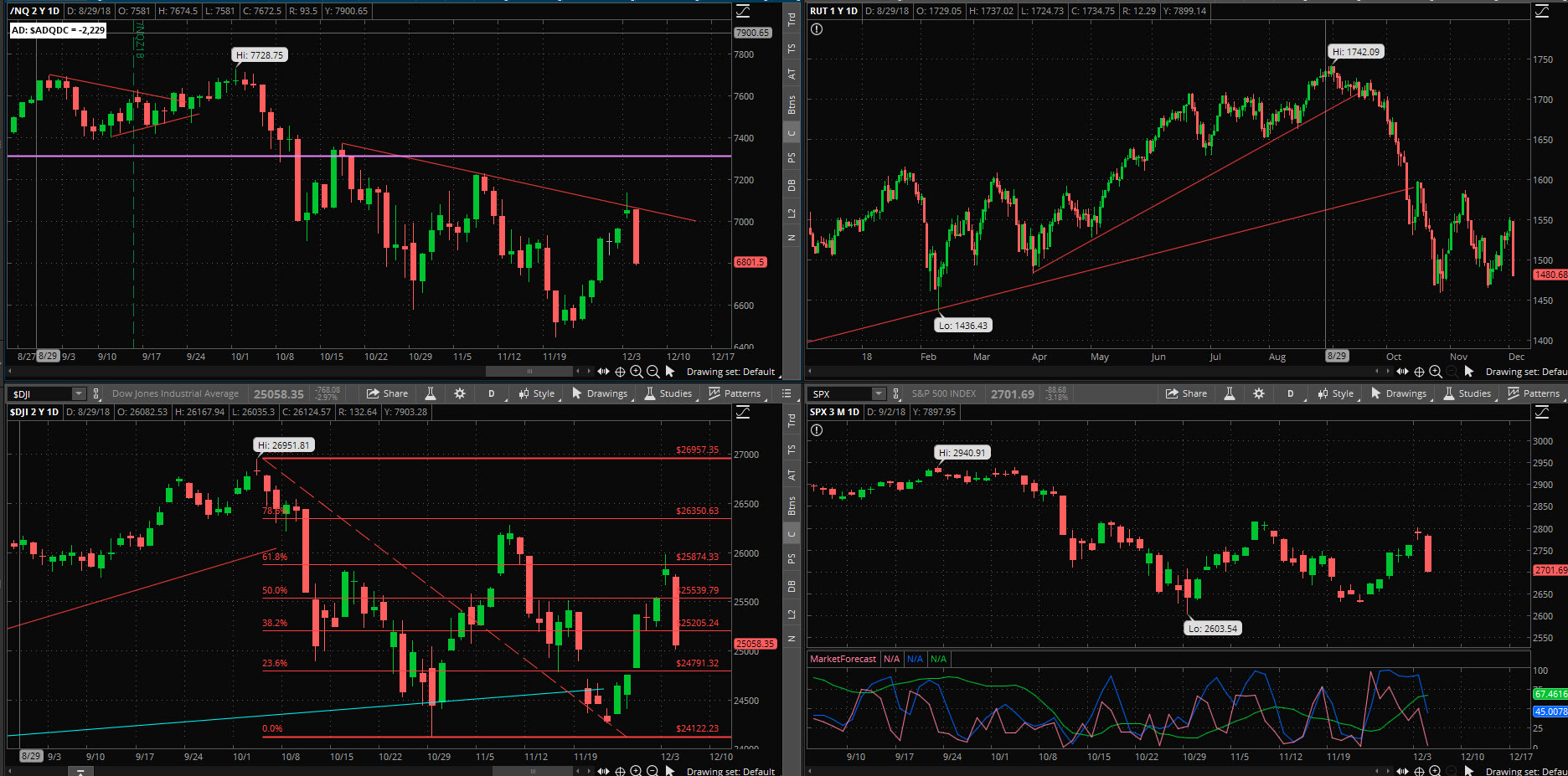Image resolution: width=1568 pixels, height=776 pixels.
Task: Click the Hi: 7728.75 bubble in /NQ chart
Action: pyautogui.click(x=260, y=55)
